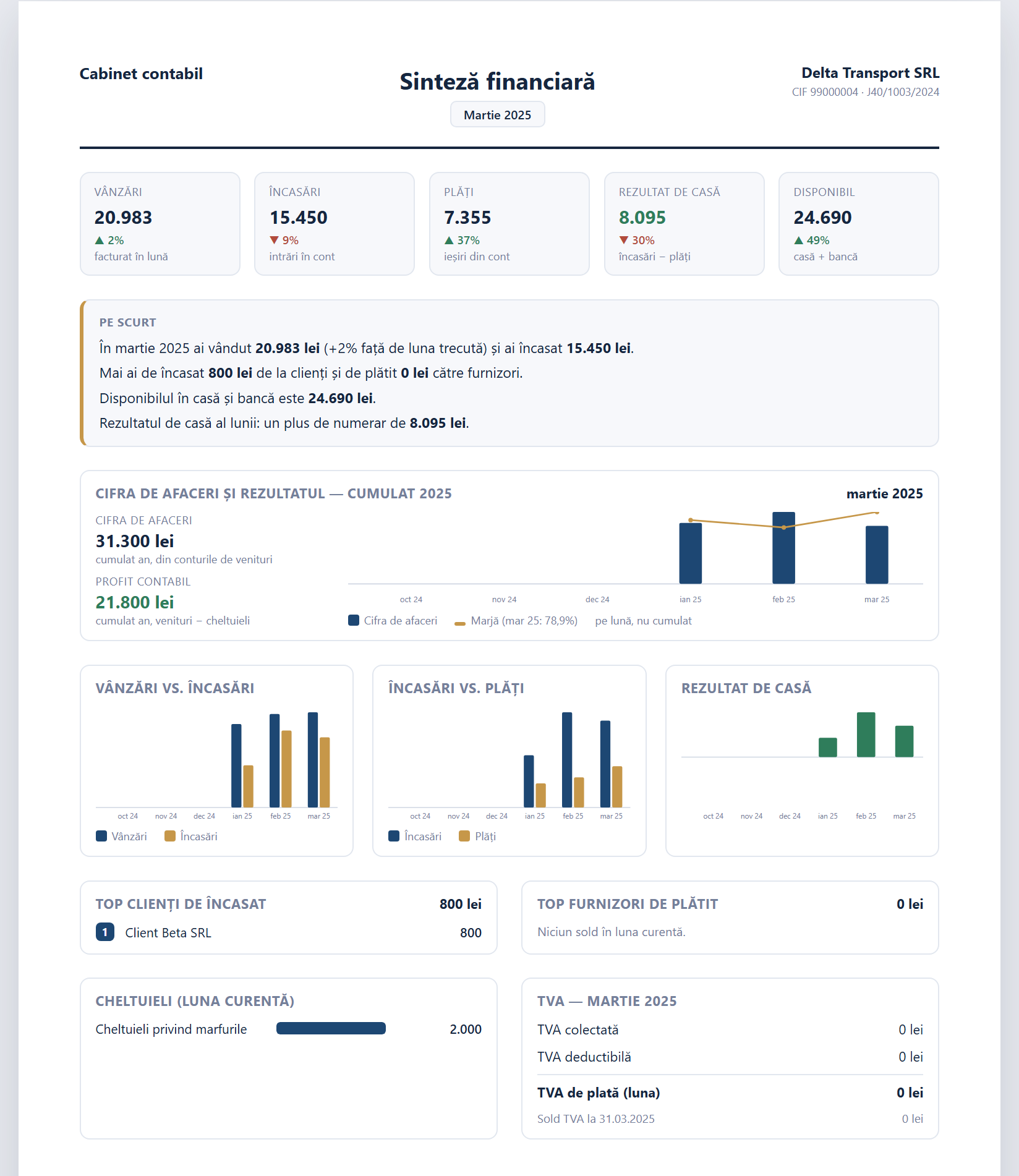Image resolution: width=1019 pixels, height=1176 pixels.
Task: Click the Cheltuieli privind marfurile progress bar
Action: click(331, 1028)
